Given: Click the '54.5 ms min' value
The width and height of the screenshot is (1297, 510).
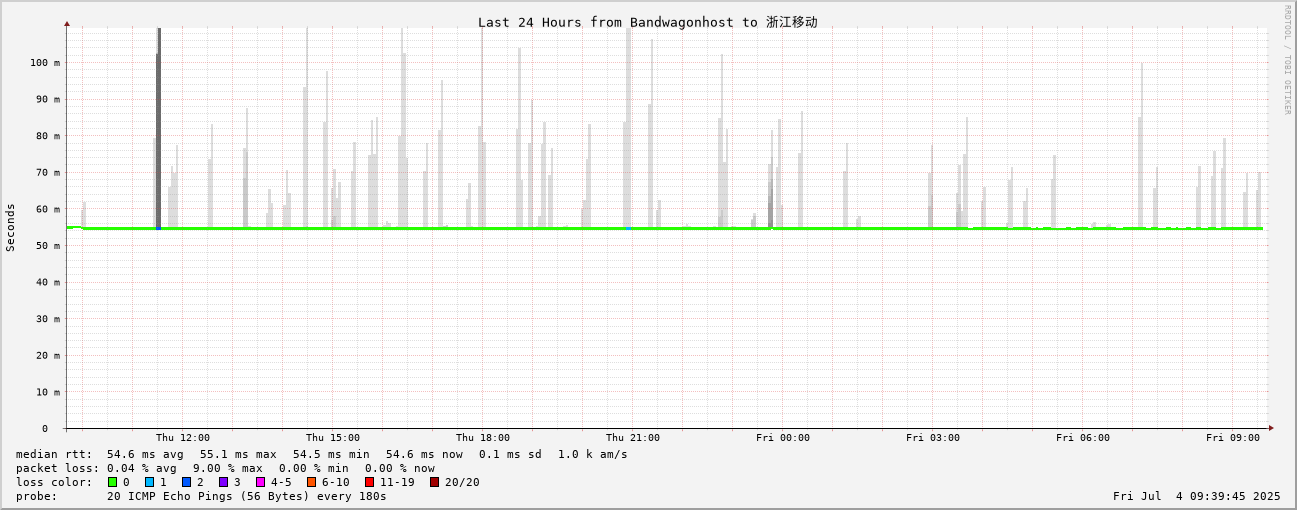Looking at the screenshot, I should click(331, 454).
